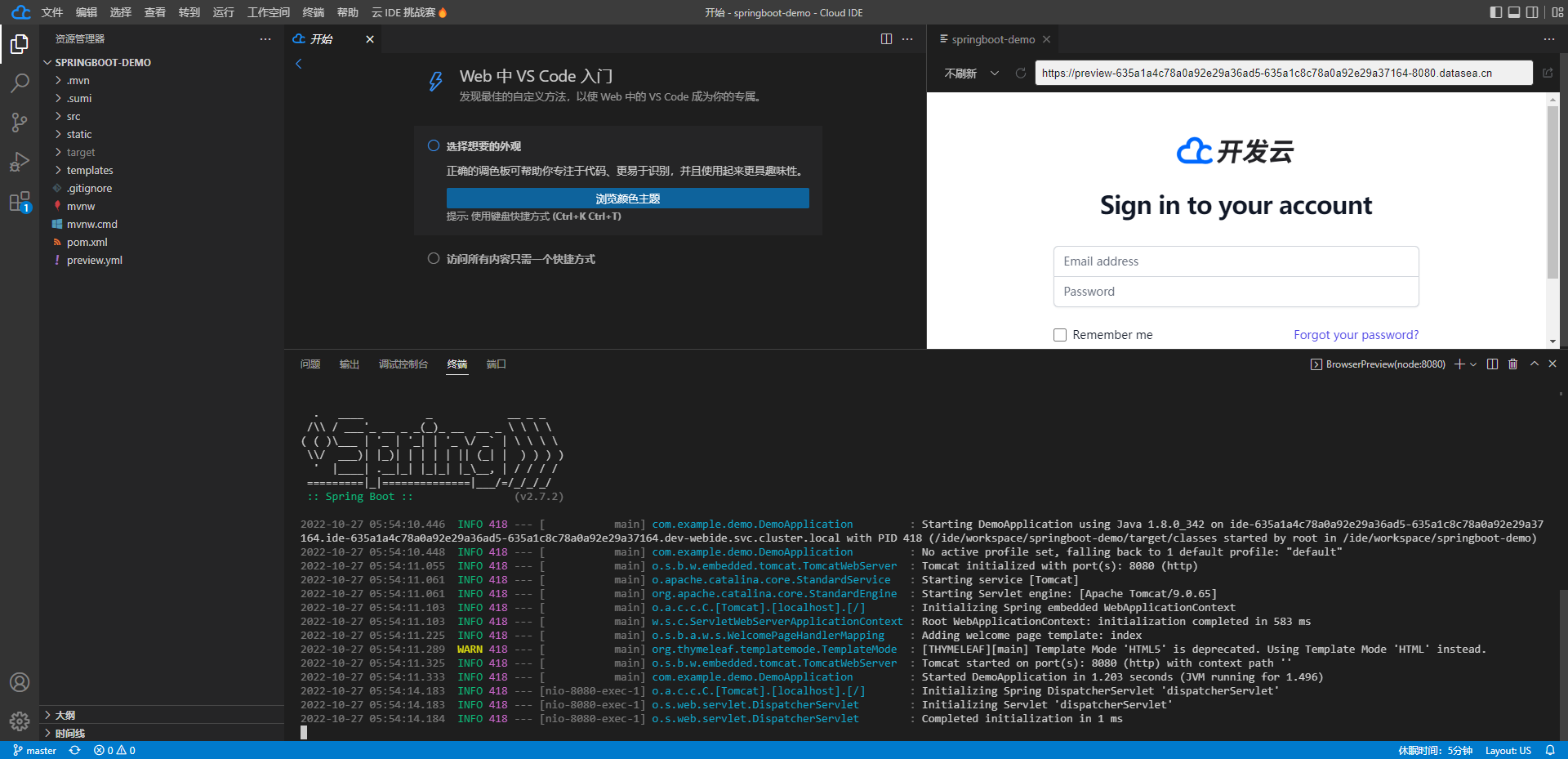Create a new terminal with plus icon

[x=1459, y=364]
